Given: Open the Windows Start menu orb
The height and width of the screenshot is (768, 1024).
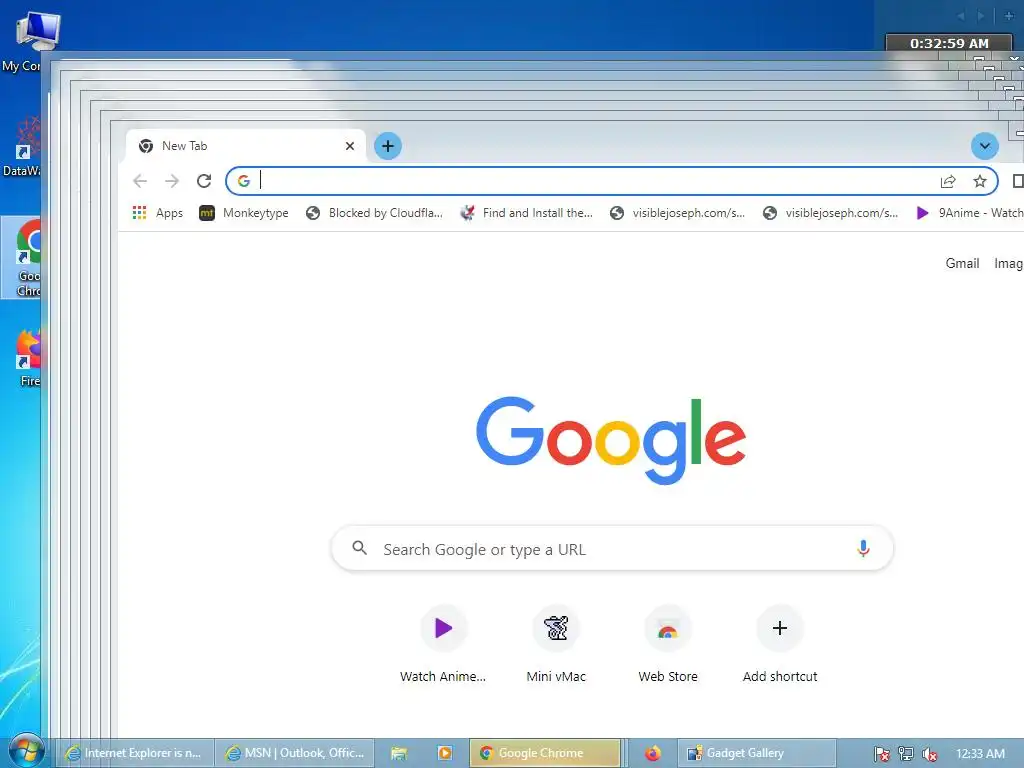Looking at the screenshot, I should coord(26,751).
